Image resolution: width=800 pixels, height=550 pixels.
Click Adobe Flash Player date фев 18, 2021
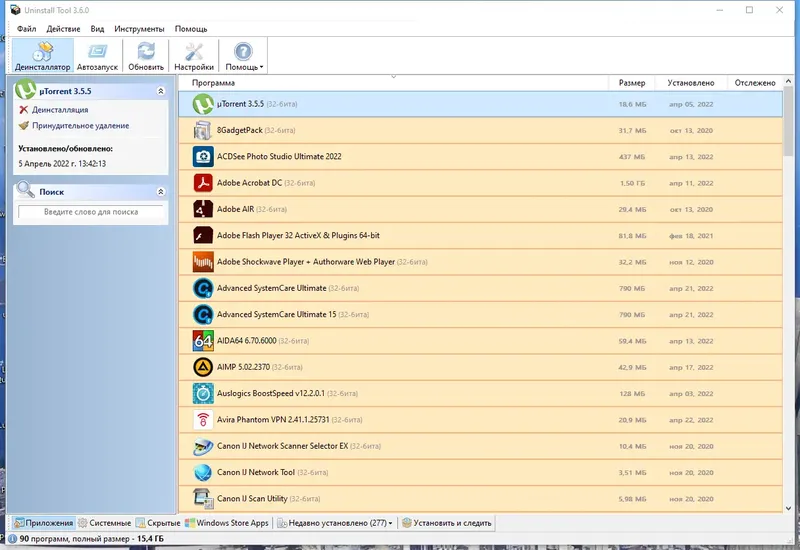pos(691,236)
